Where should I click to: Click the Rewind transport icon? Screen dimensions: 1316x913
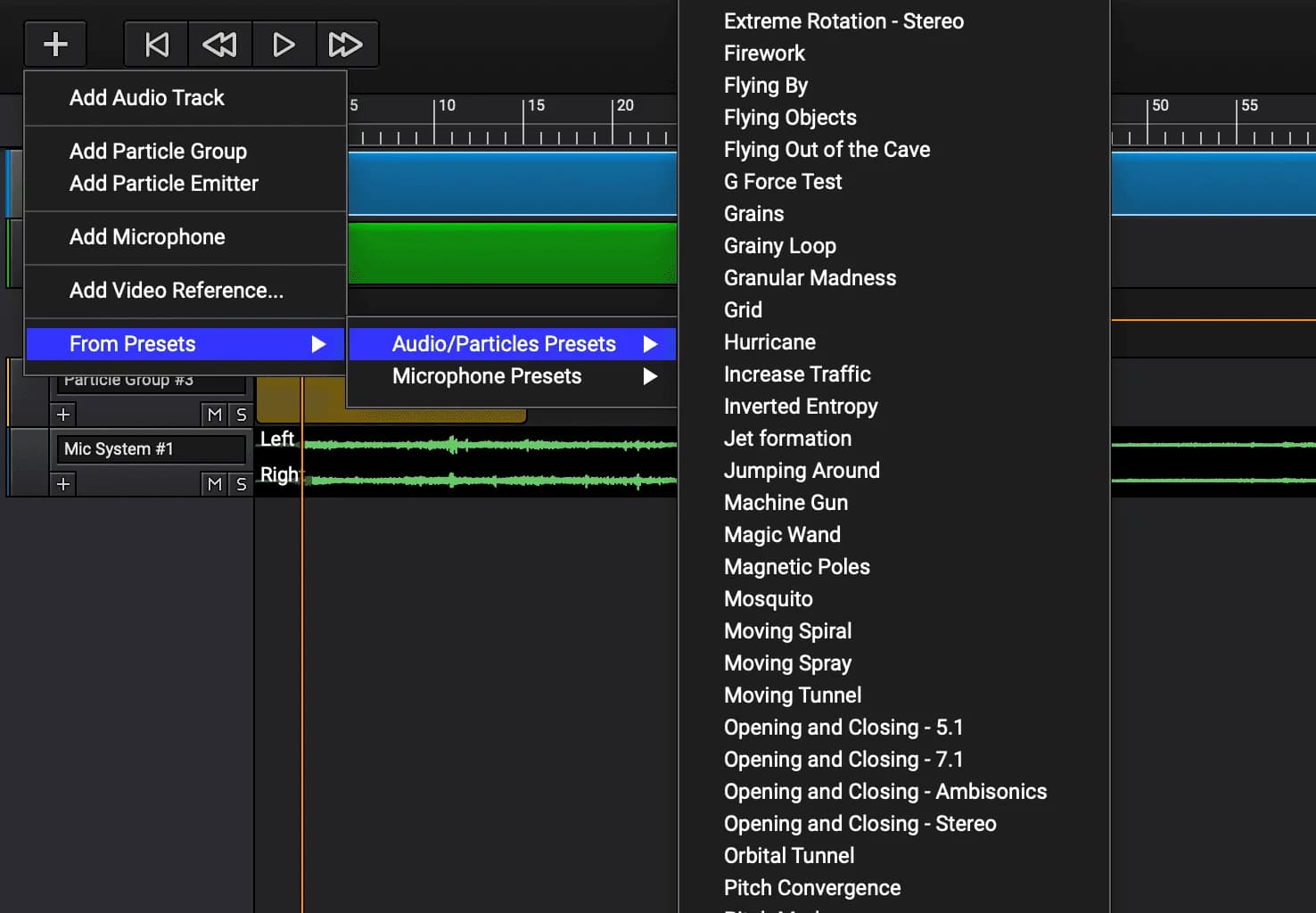[x=219, y=44]
